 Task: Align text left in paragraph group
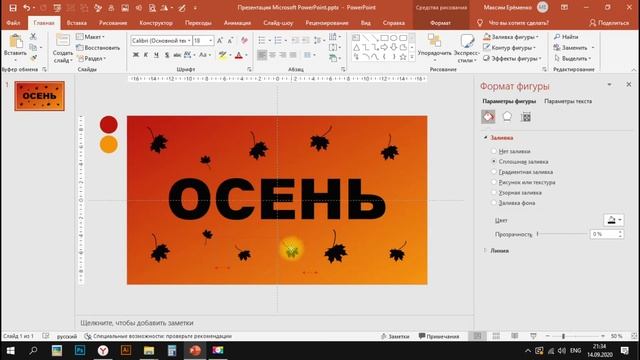[x=262, y=55]
